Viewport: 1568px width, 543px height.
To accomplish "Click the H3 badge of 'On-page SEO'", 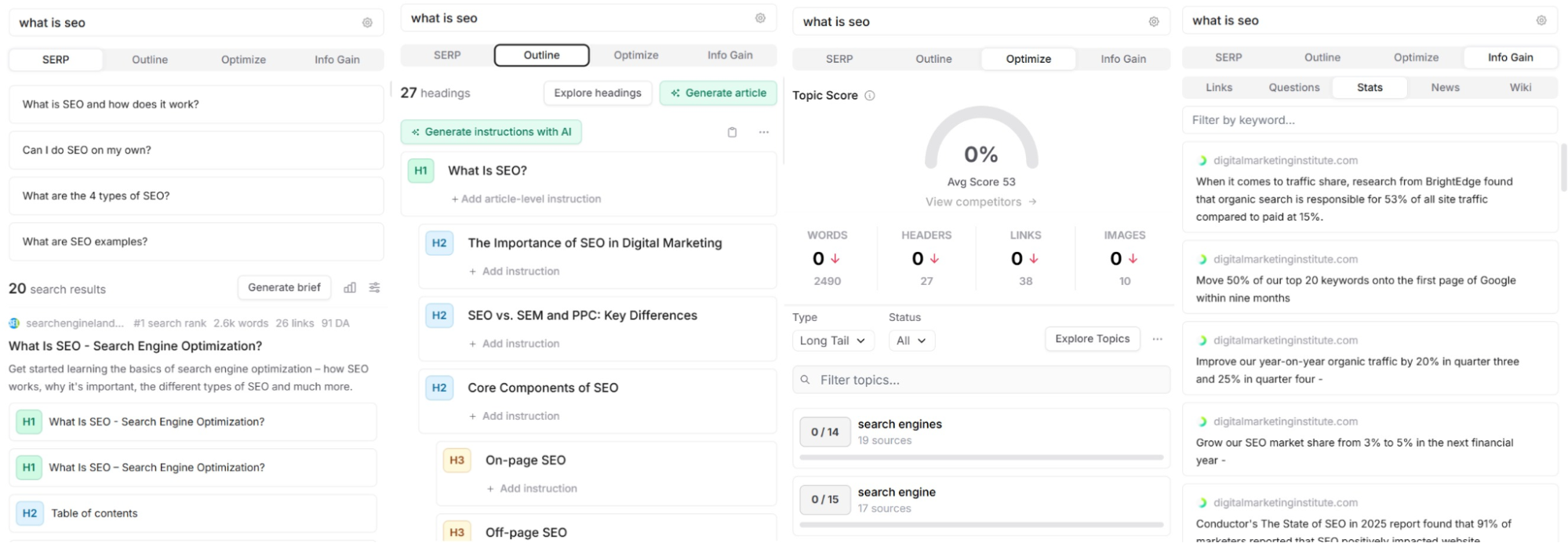I will click(457, 460).
